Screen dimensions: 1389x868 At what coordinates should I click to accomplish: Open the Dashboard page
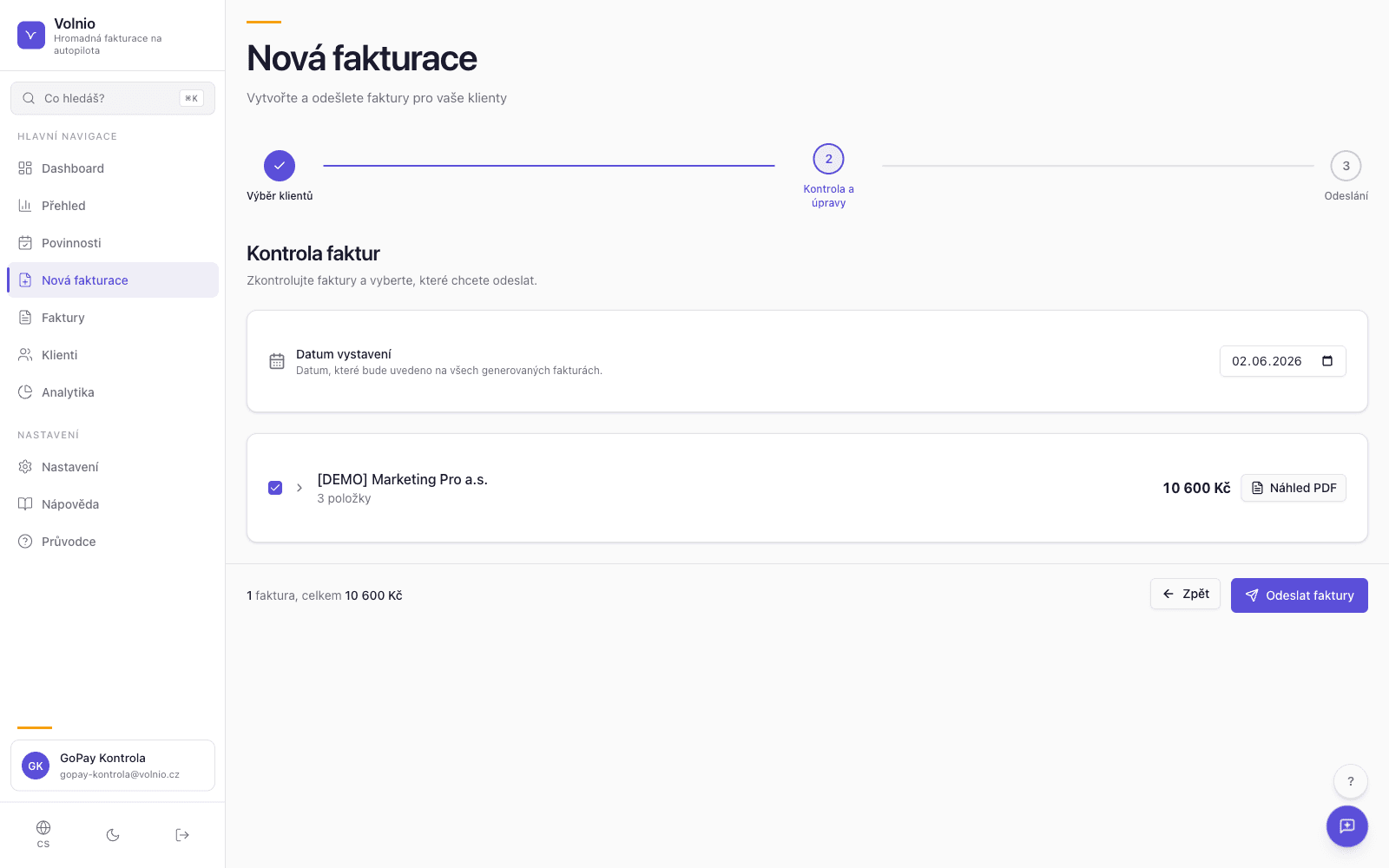click(x=113, y=168)
